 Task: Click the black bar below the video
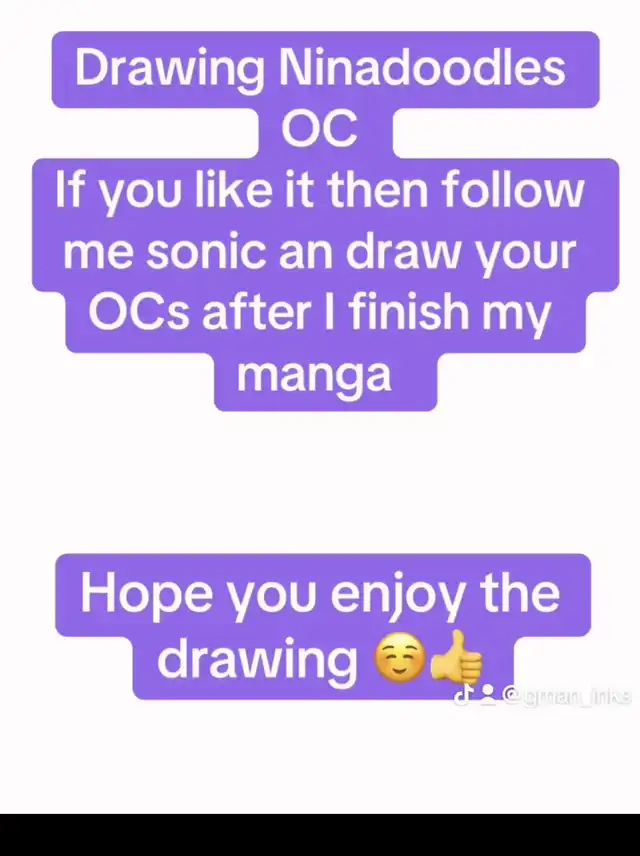click(x=320, y=835)
